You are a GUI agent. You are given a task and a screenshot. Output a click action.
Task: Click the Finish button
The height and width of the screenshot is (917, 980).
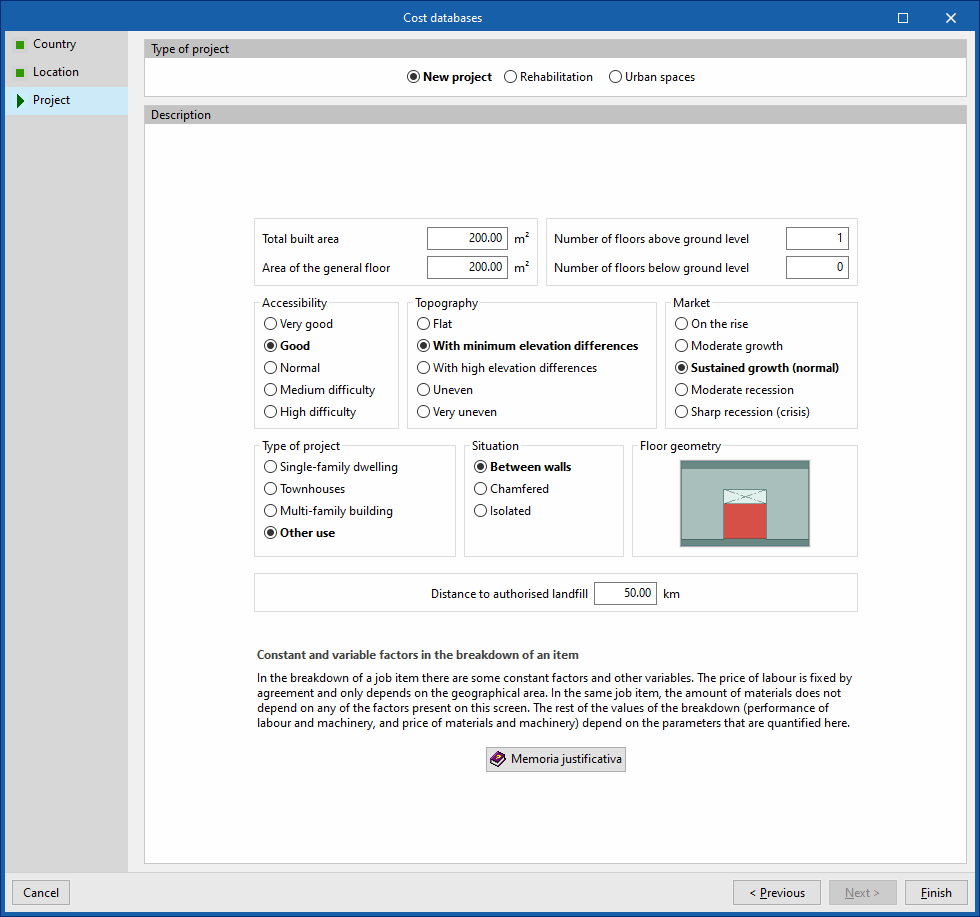click(936, 893)
